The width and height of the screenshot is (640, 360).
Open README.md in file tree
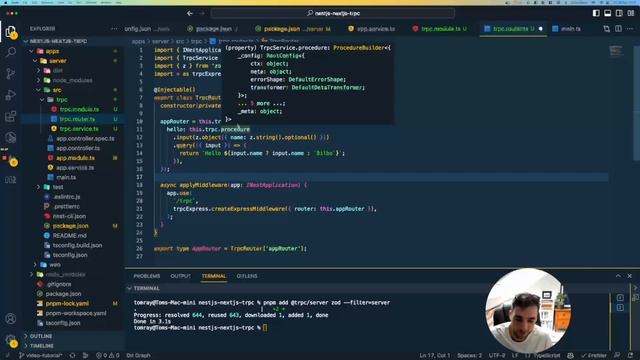(69, 236)
